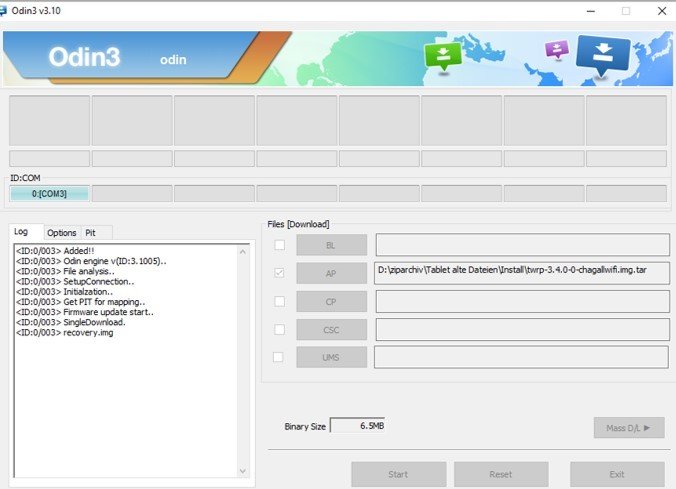Select the 0:[COM3] port slot
676x489 pixels.
tap(49, 194)
